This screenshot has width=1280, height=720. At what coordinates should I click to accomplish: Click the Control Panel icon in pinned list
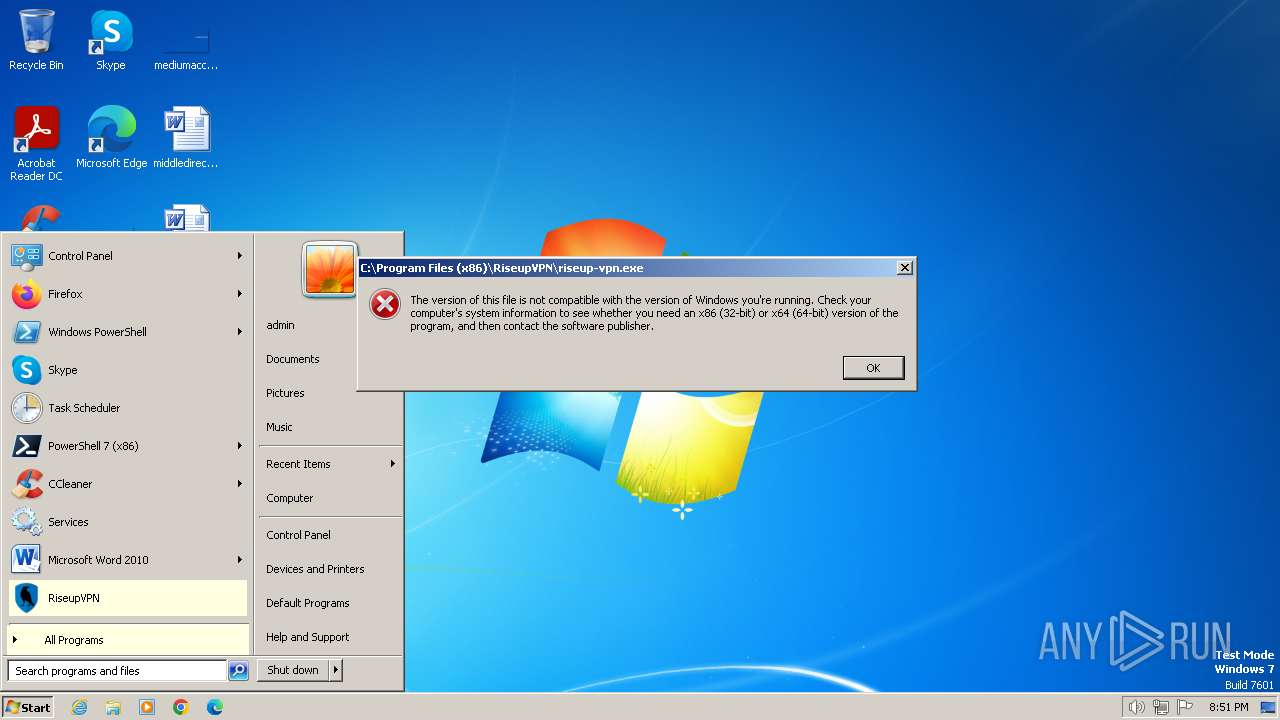(26, 256)
